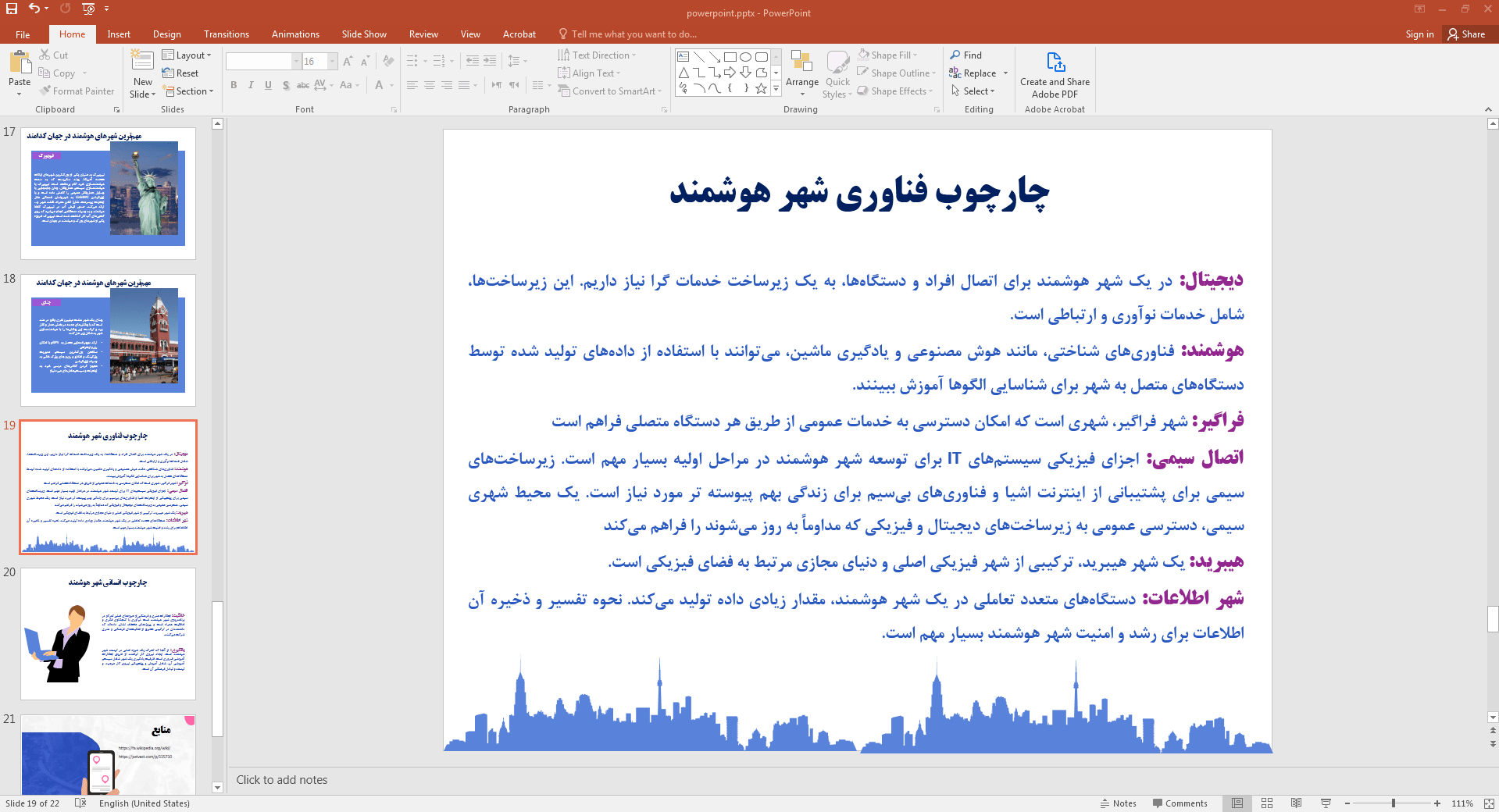Click the spell check icon in status bar
This screenshot has width=1499, height=812.
click(80, 803)
